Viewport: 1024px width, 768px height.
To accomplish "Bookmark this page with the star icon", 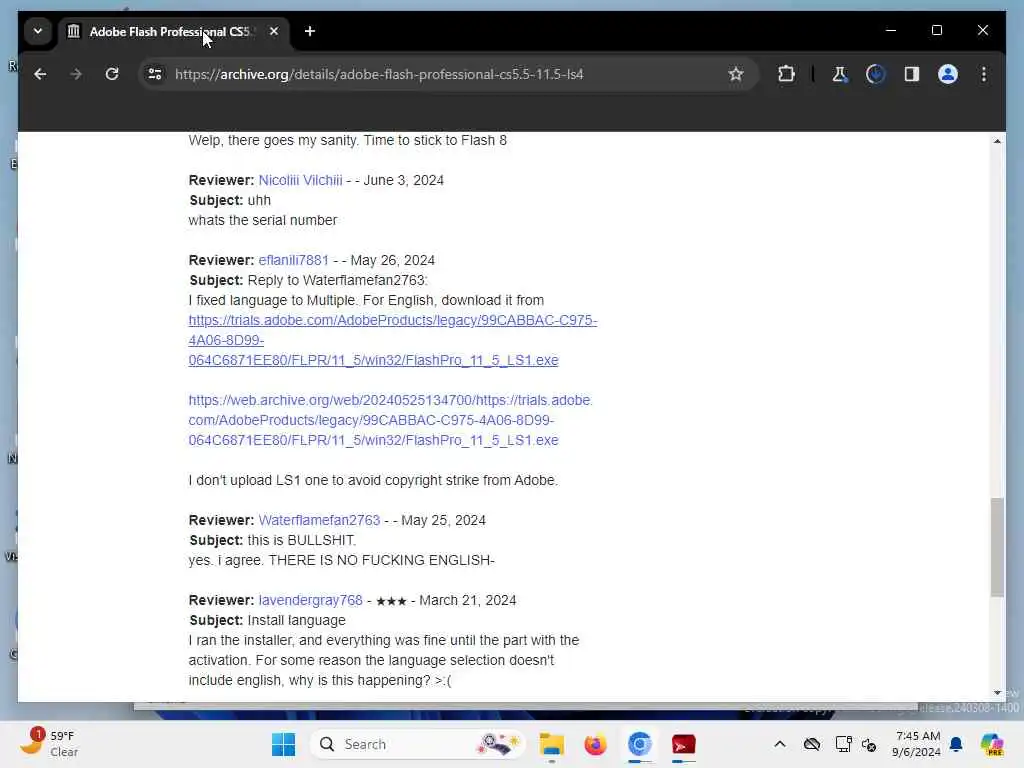I will click(x=736, y=74).
